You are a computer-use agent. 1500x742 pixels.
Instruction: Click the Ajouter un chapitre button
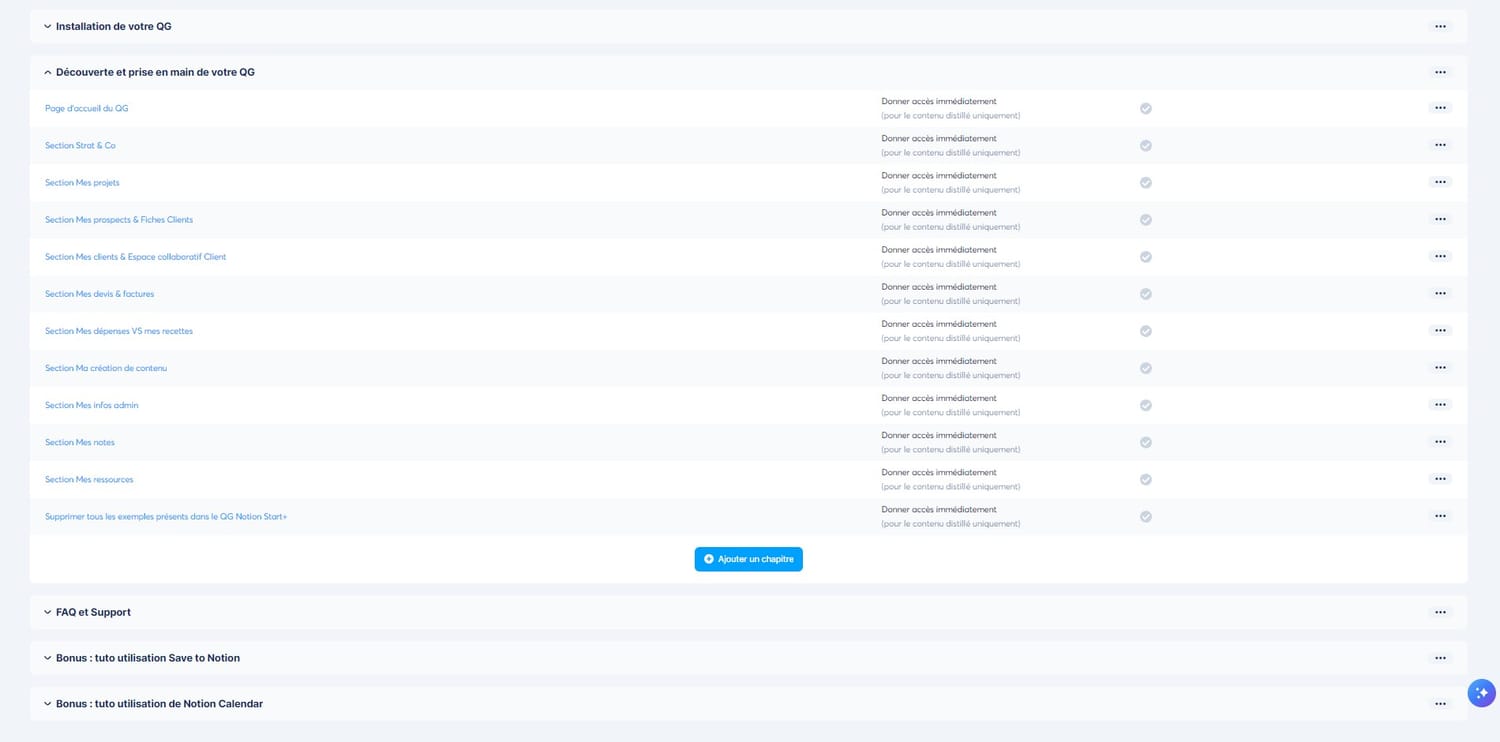pyautogui.click(x=749, y=559)
